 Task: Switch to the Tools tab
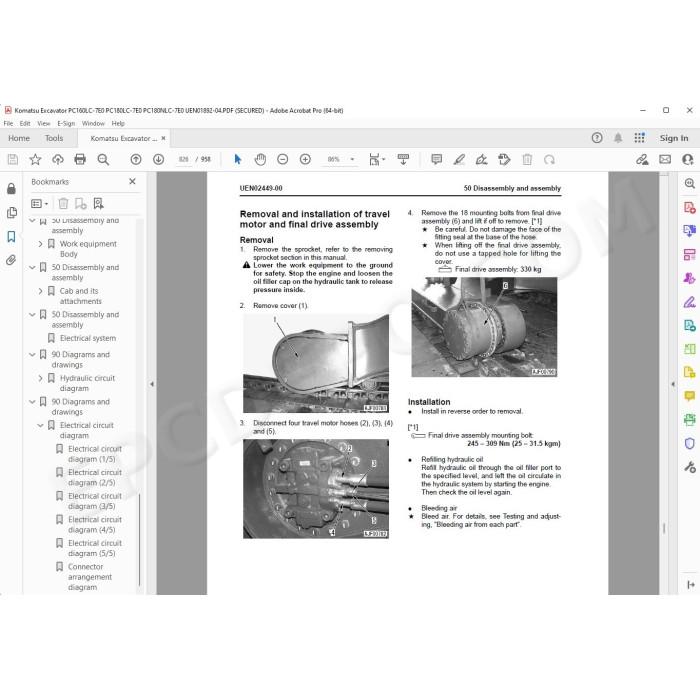pos(54,138)
